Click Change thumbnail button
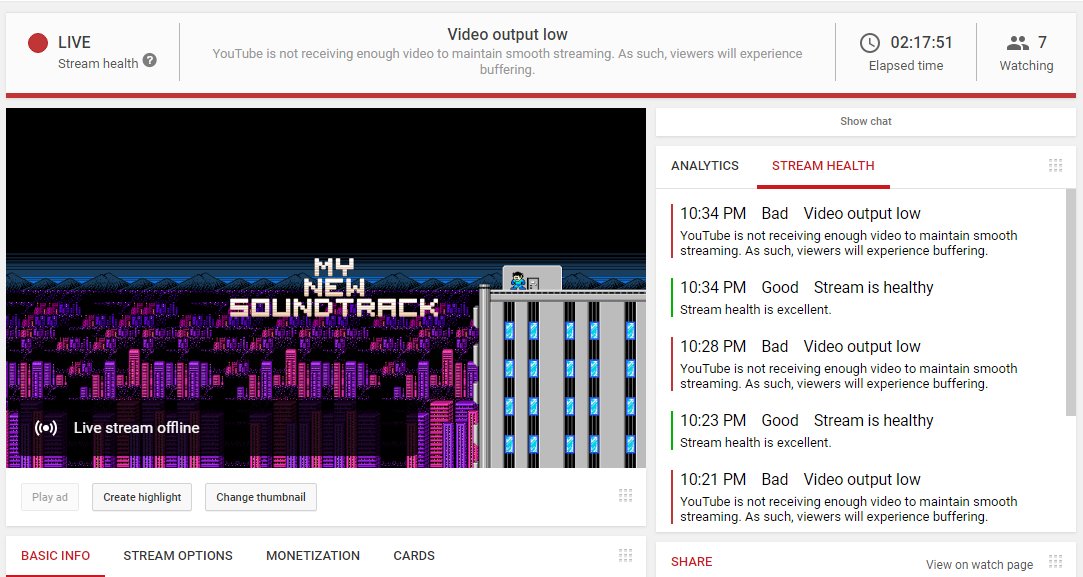This screenshot has width=1083, height=577. click(261, 497)
